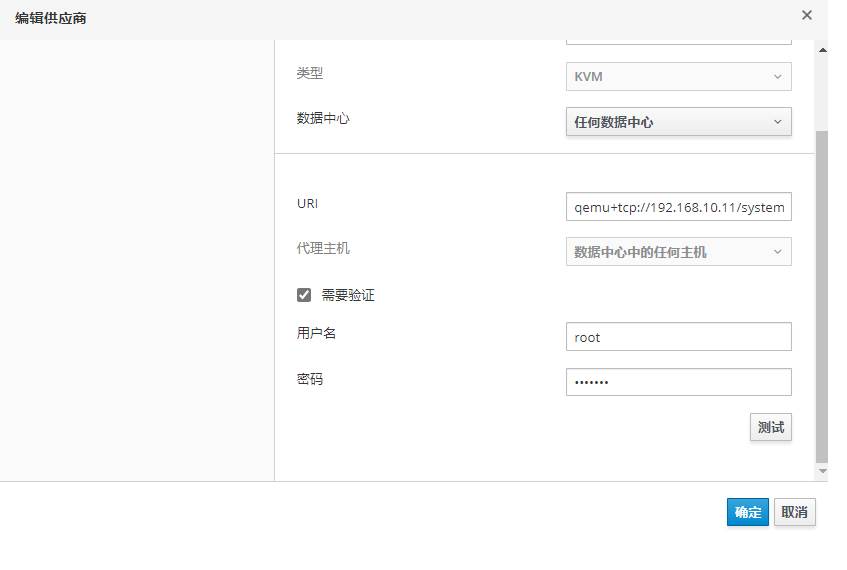
Task: Confirm changes with the 确定 button
Action: [x=747, y=512]
